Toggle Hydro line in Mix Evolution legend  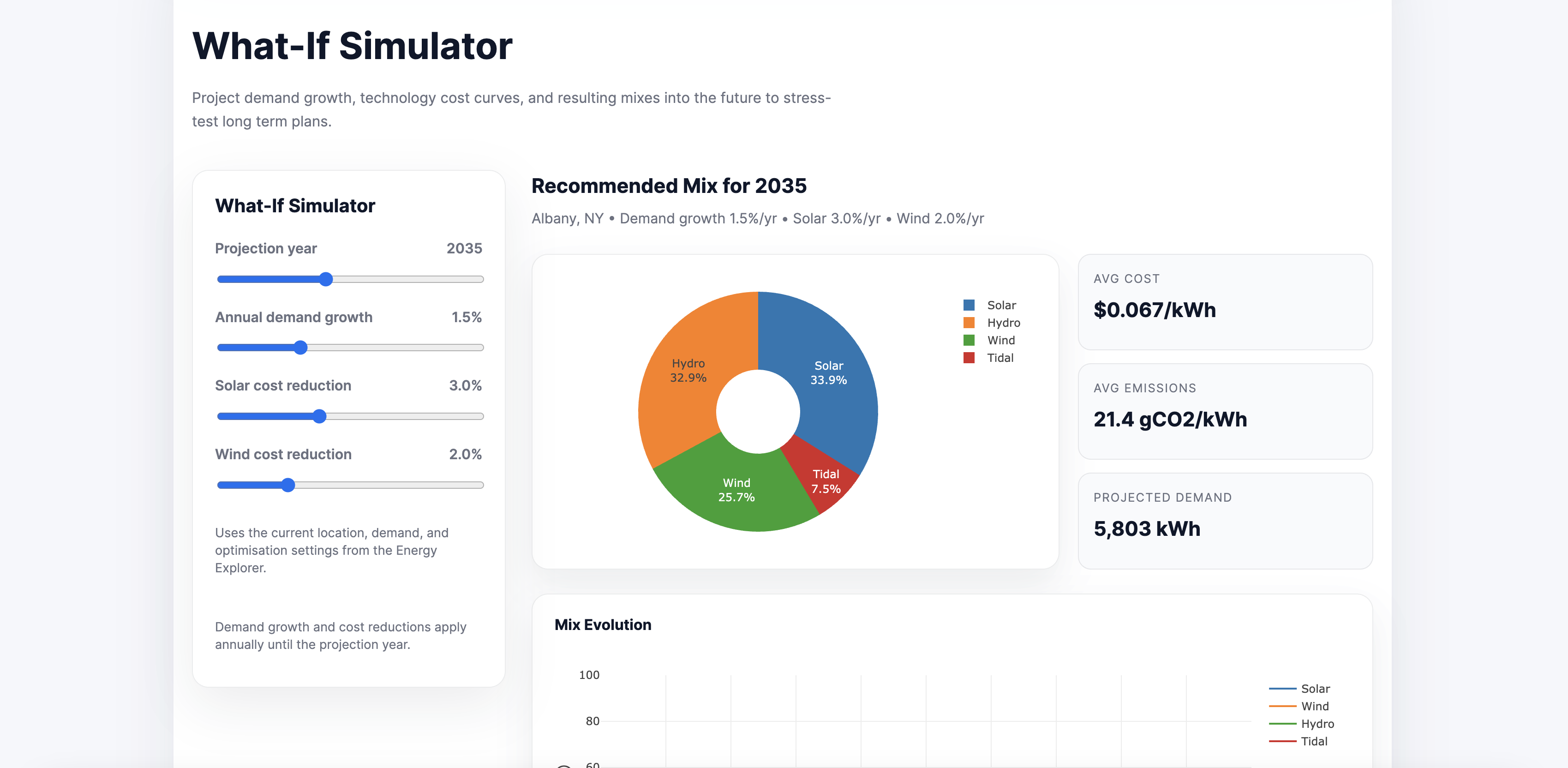pos(1317,724)
